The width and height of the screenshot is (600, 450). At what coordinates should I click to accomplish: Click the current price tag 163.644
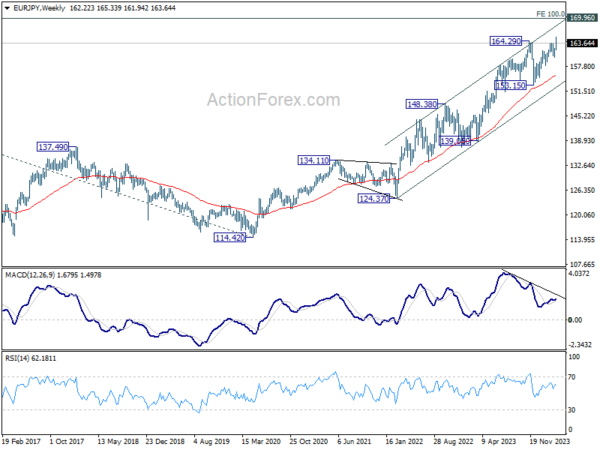[582, 43]
